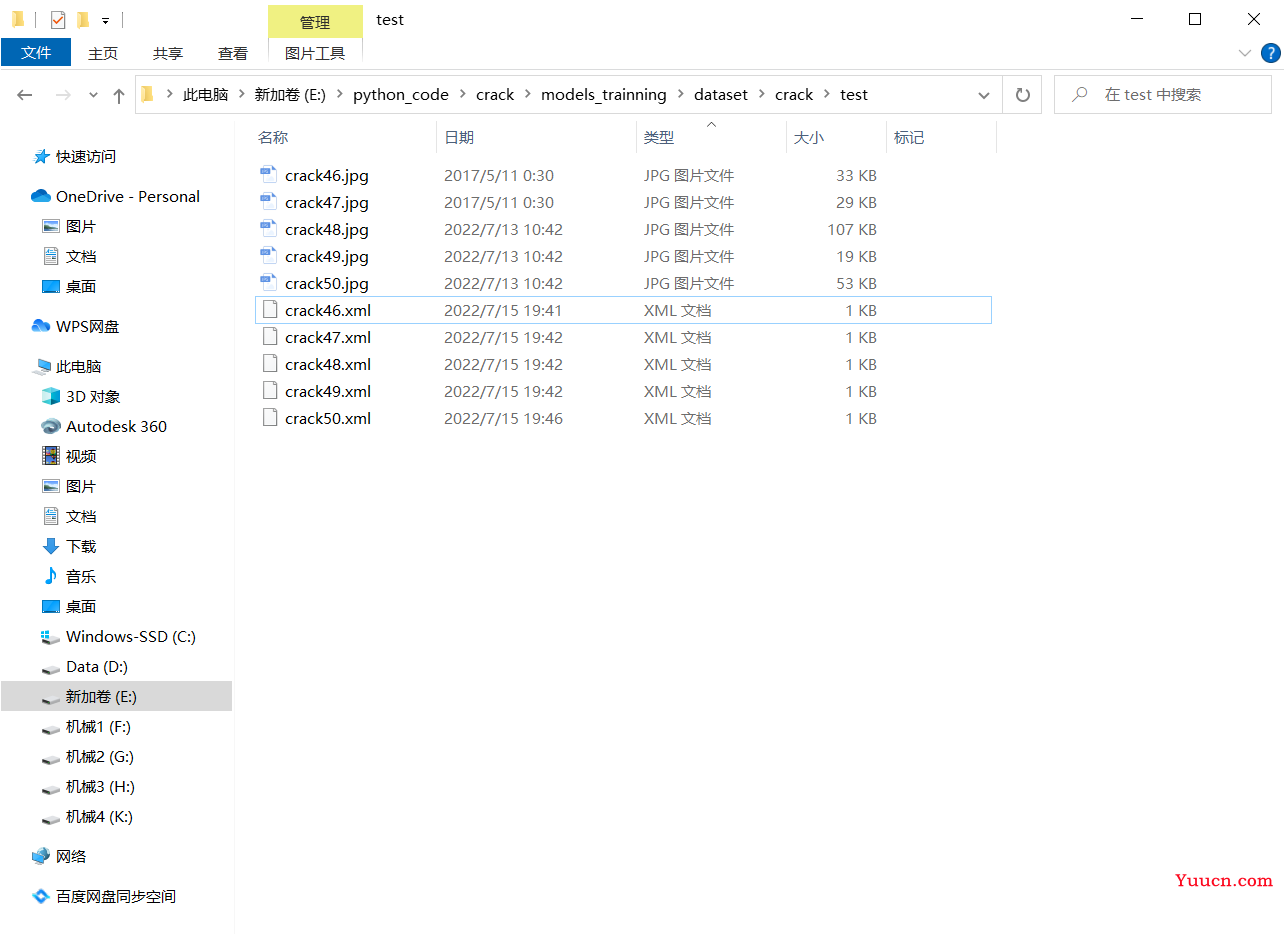
Task: Expand the ribbon using the chevron
Action: coord(1245,52)
